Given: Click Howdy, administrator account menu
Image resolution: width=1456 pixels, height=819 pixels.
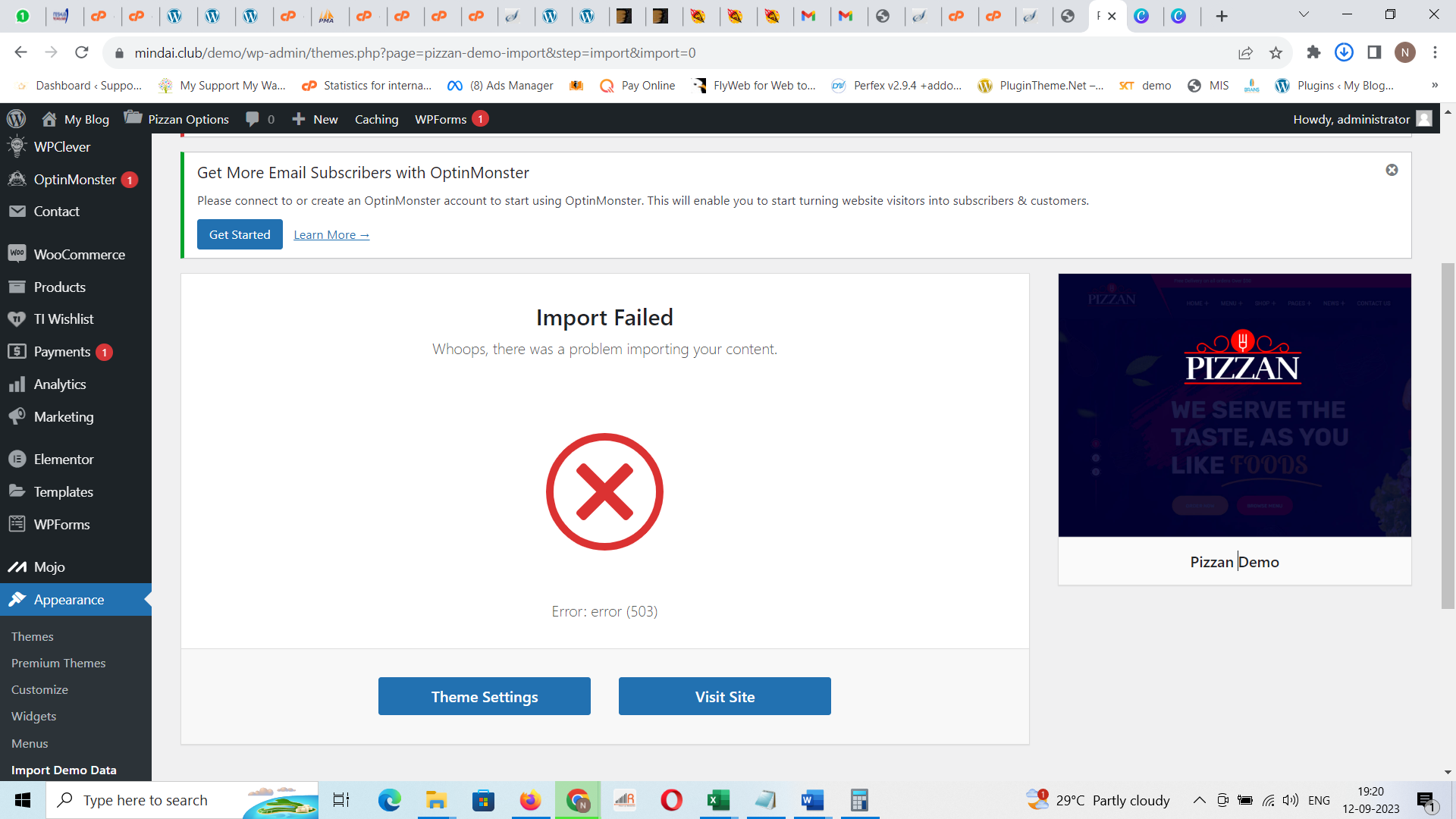Looking at the screenshot, I should coord(1362,119).
